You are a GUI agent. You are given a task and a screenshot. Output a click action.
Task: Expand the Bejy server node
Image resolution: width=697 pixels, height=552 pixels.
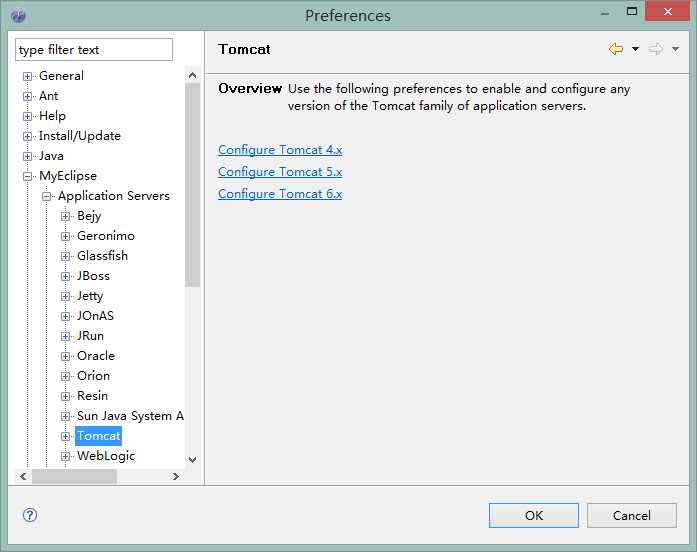tap(65, 216)
